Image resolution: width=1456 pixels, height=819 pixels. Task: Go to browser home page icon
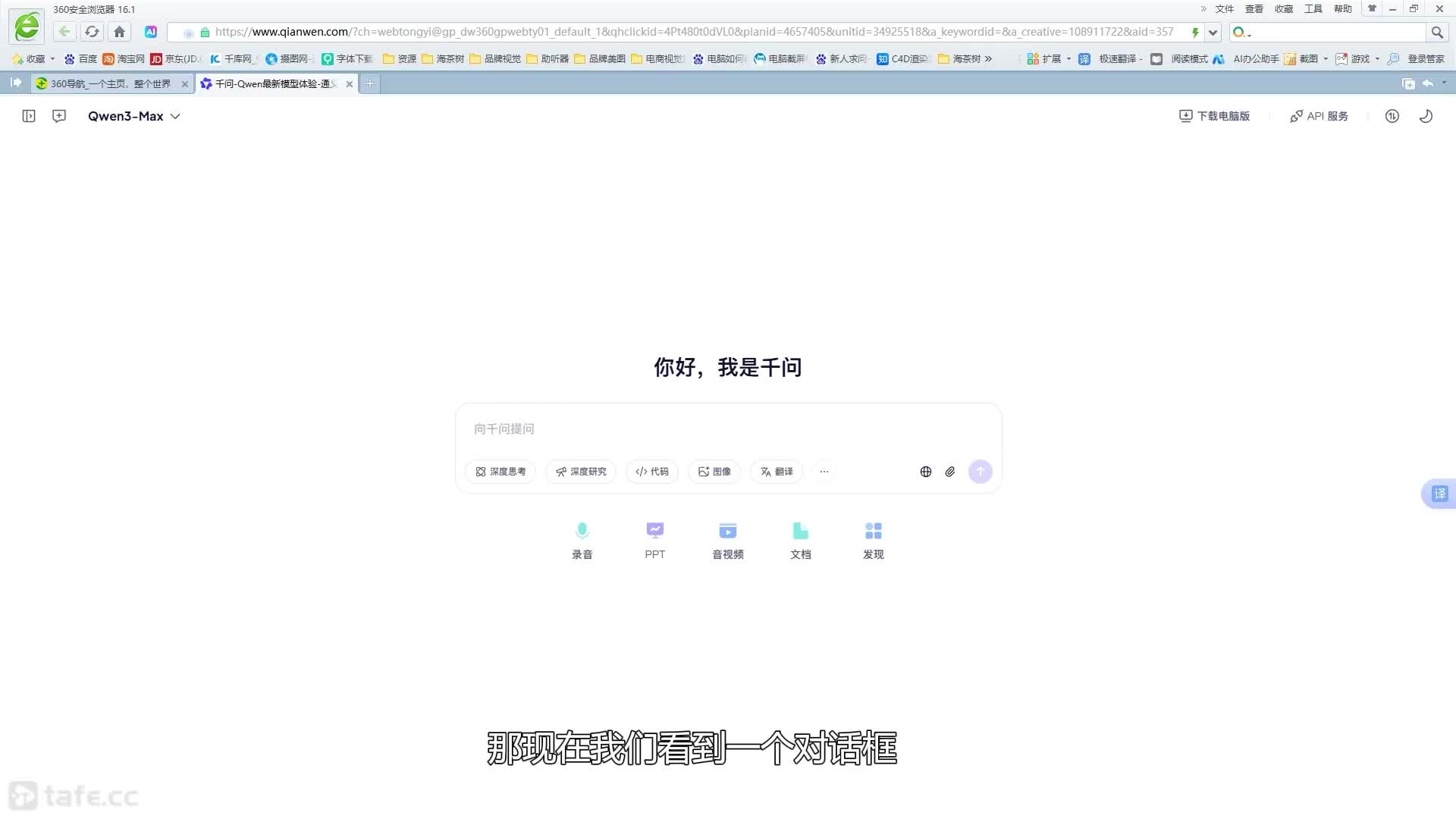[119, 32]
